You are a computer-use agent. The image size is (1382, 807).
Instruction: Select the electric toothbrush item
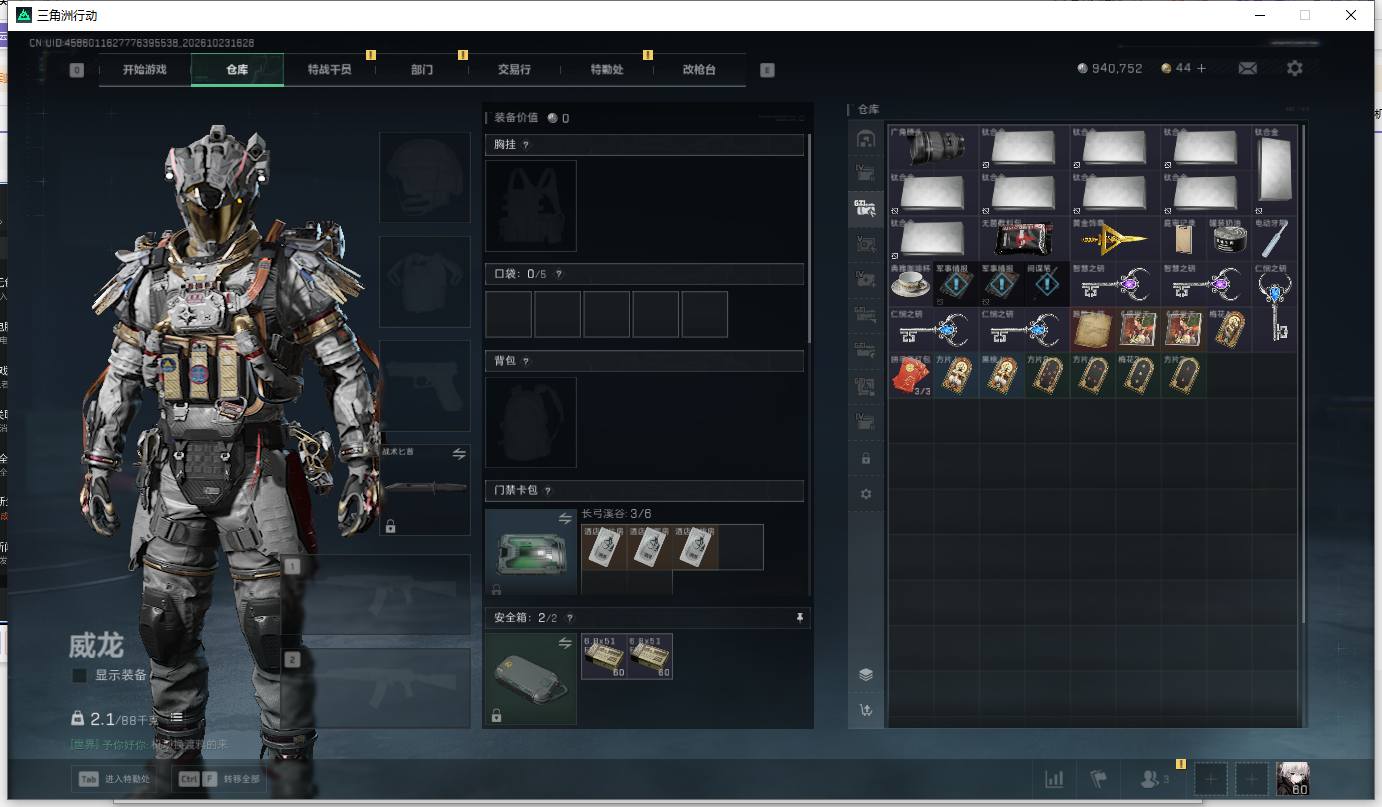tap(1274, 239)
